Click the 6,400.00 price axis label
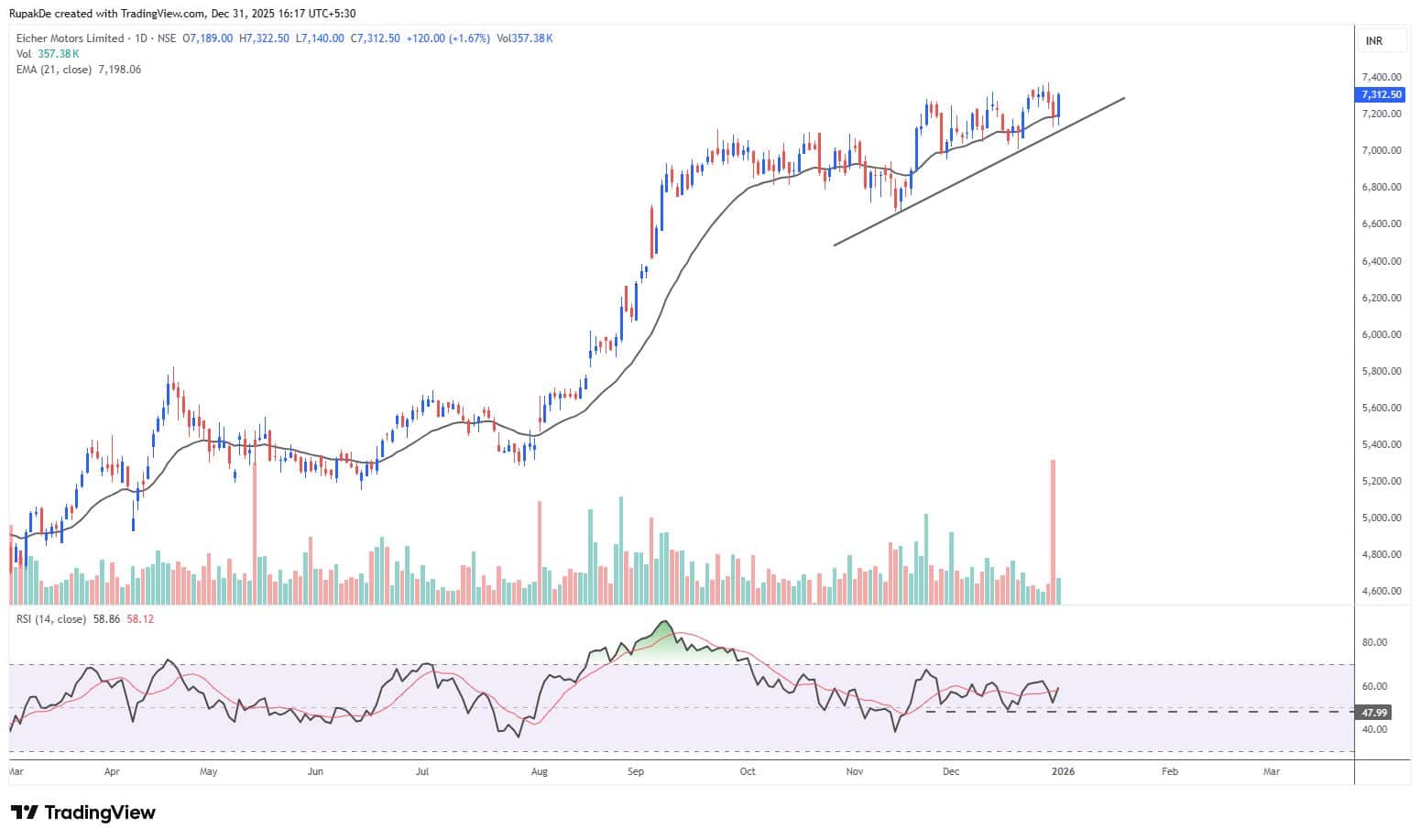 (1382, 261)
